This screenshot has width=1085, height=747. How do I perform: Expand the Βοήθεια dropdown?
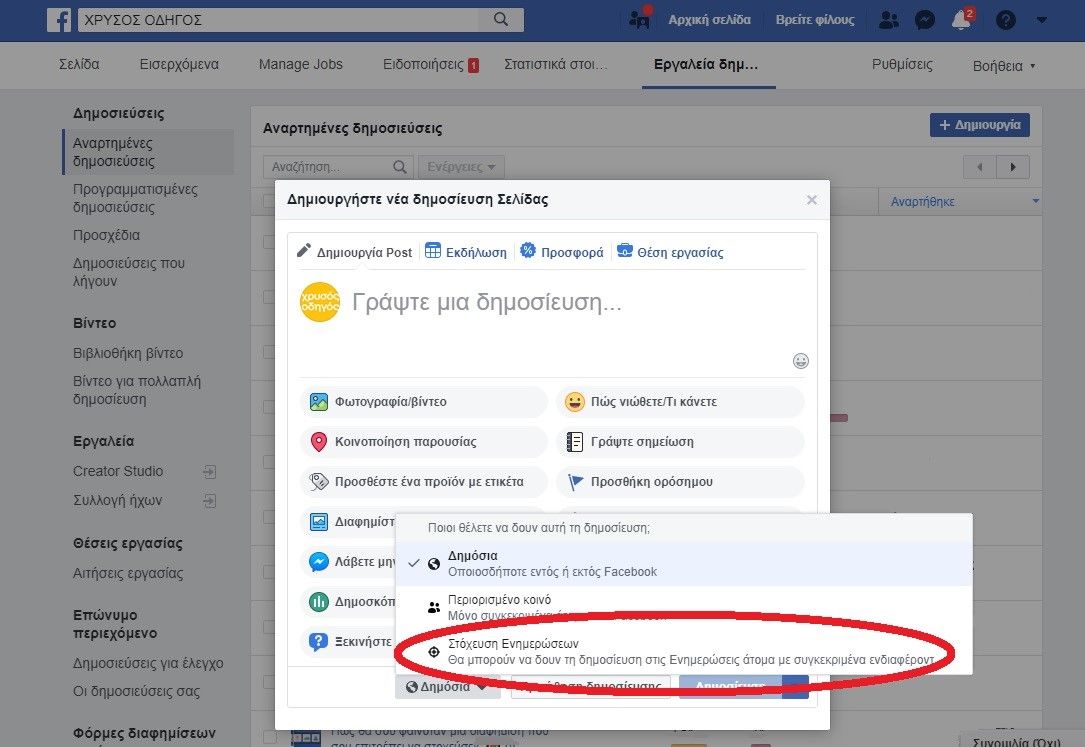(x=1003, y=66)
